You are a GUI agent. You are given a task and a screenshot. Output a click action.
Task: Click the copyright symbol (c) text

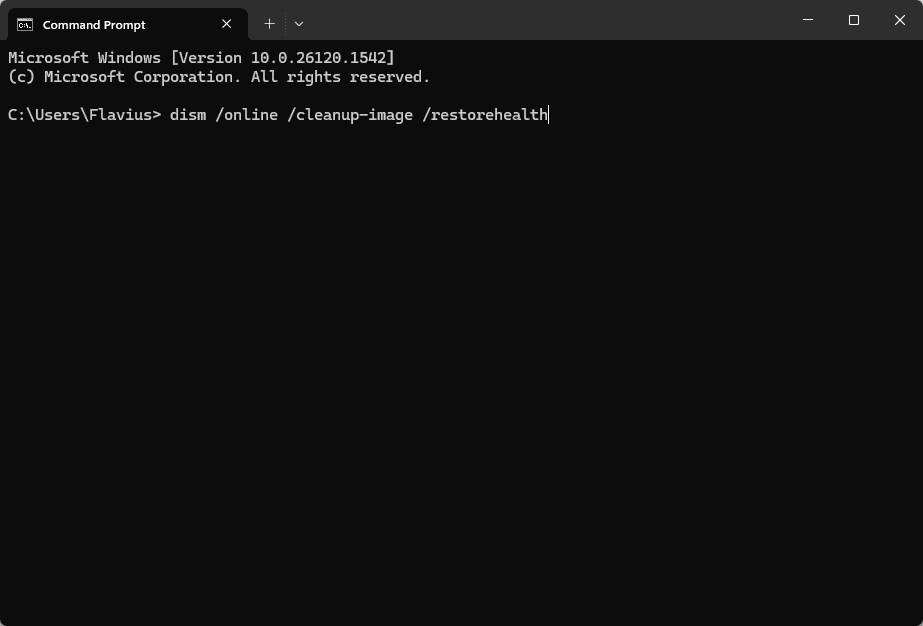tap(22, 77)
